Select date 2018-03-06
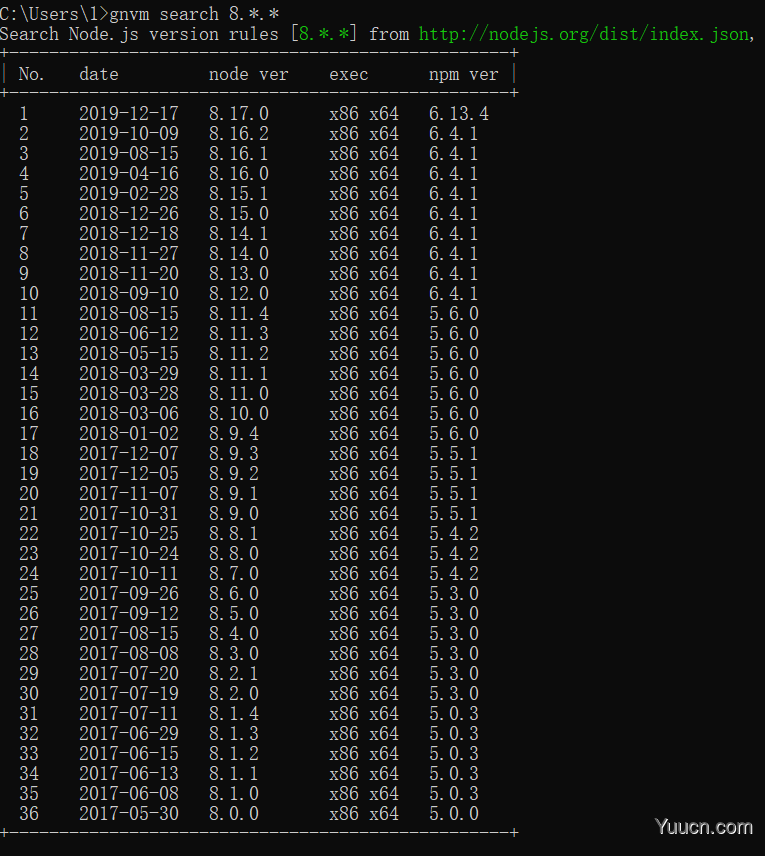The height and width of the screenshot is (856, 765). click(129, 414)
